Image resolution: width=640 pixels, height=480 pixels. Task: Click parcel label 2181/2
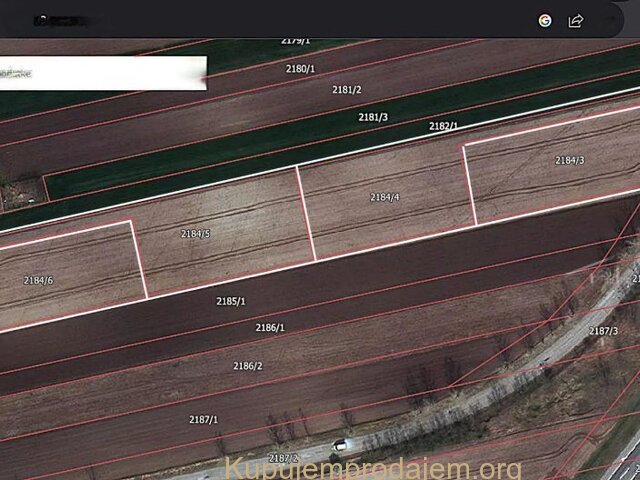tap(346, 90)
